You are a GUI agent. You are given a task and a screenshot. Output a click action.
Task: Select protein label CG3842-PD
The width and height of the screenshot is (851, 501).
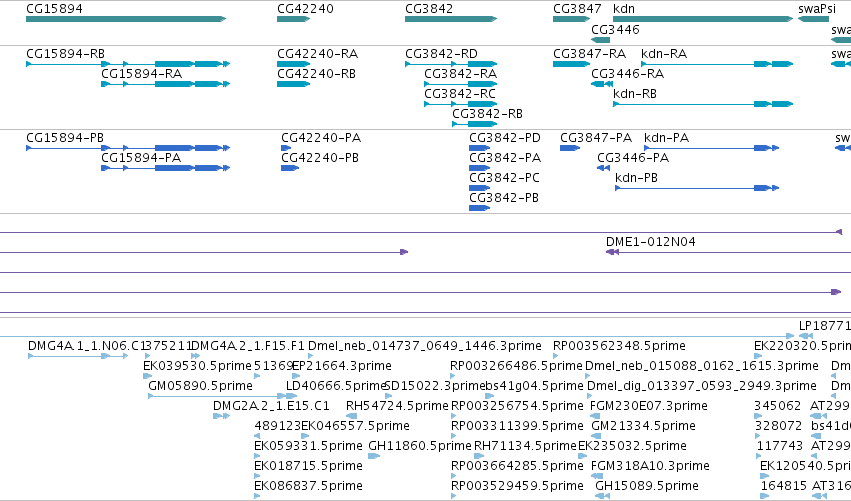point(505,138)
